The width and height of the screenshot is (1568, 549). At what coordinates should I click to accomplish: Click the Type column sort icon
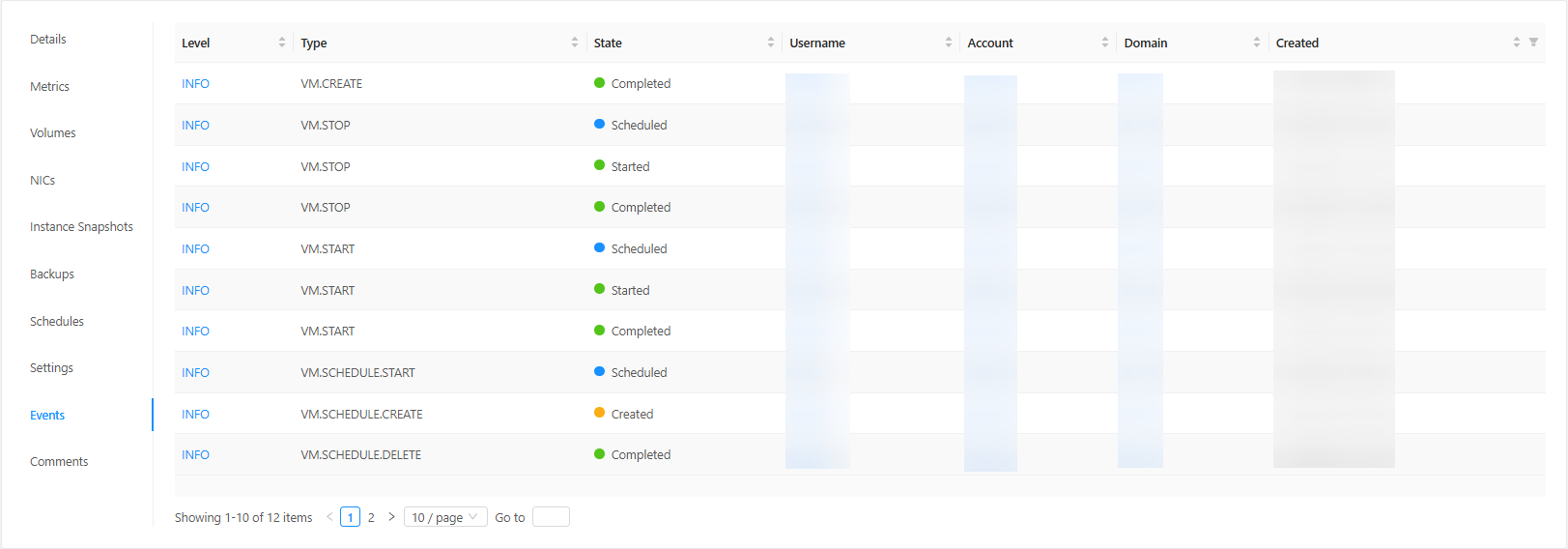tap(575, 43)
